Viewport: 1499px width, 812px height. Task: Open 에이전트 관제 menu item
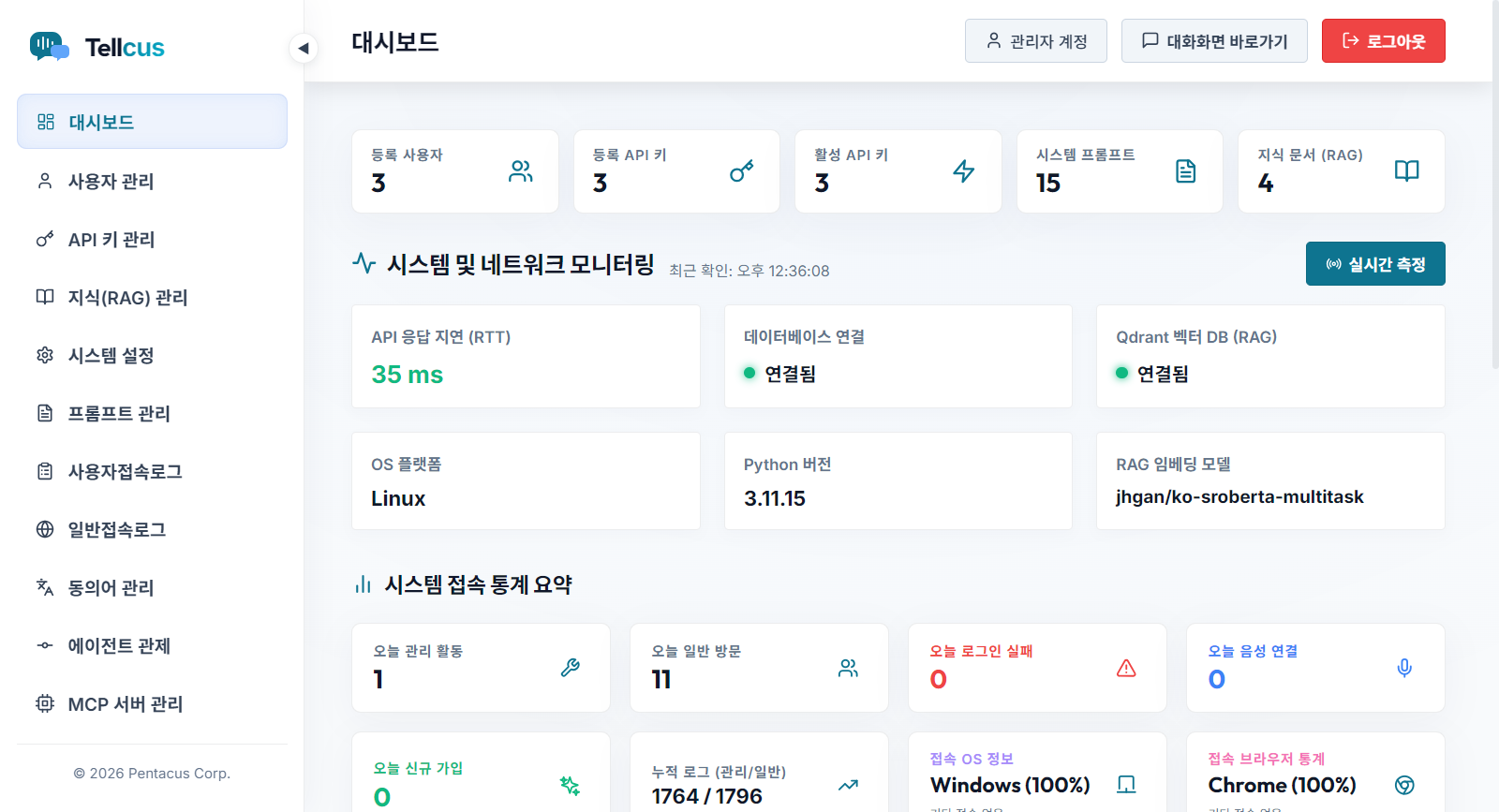(x=152, y=645)
